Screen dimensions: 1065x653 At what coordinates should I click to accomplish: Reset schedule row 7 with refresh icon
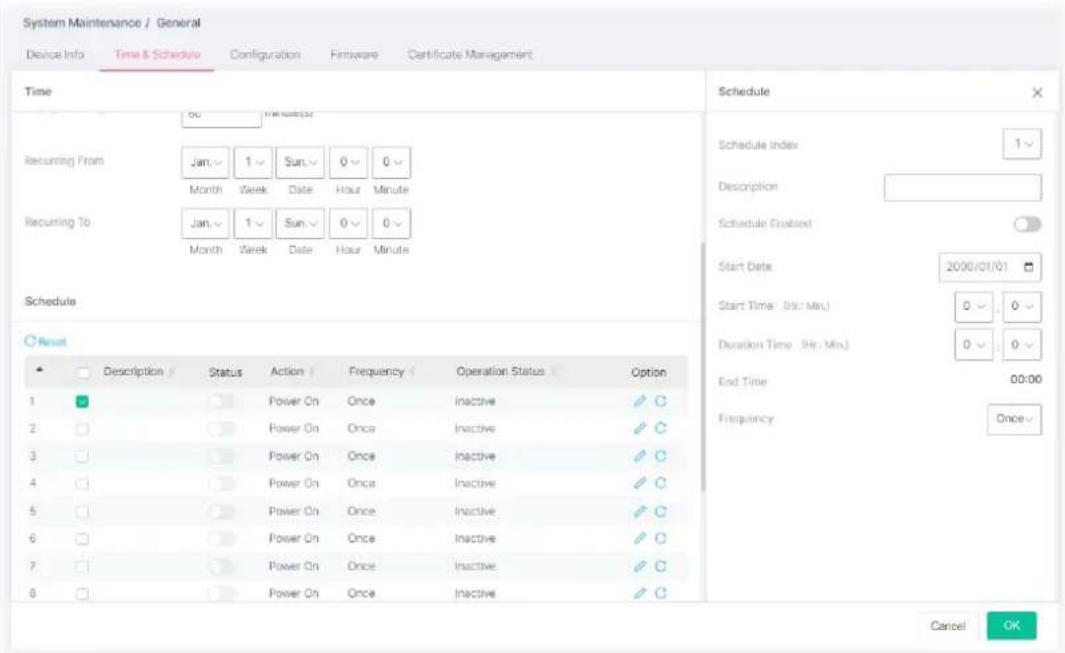[x=660, y=566]
